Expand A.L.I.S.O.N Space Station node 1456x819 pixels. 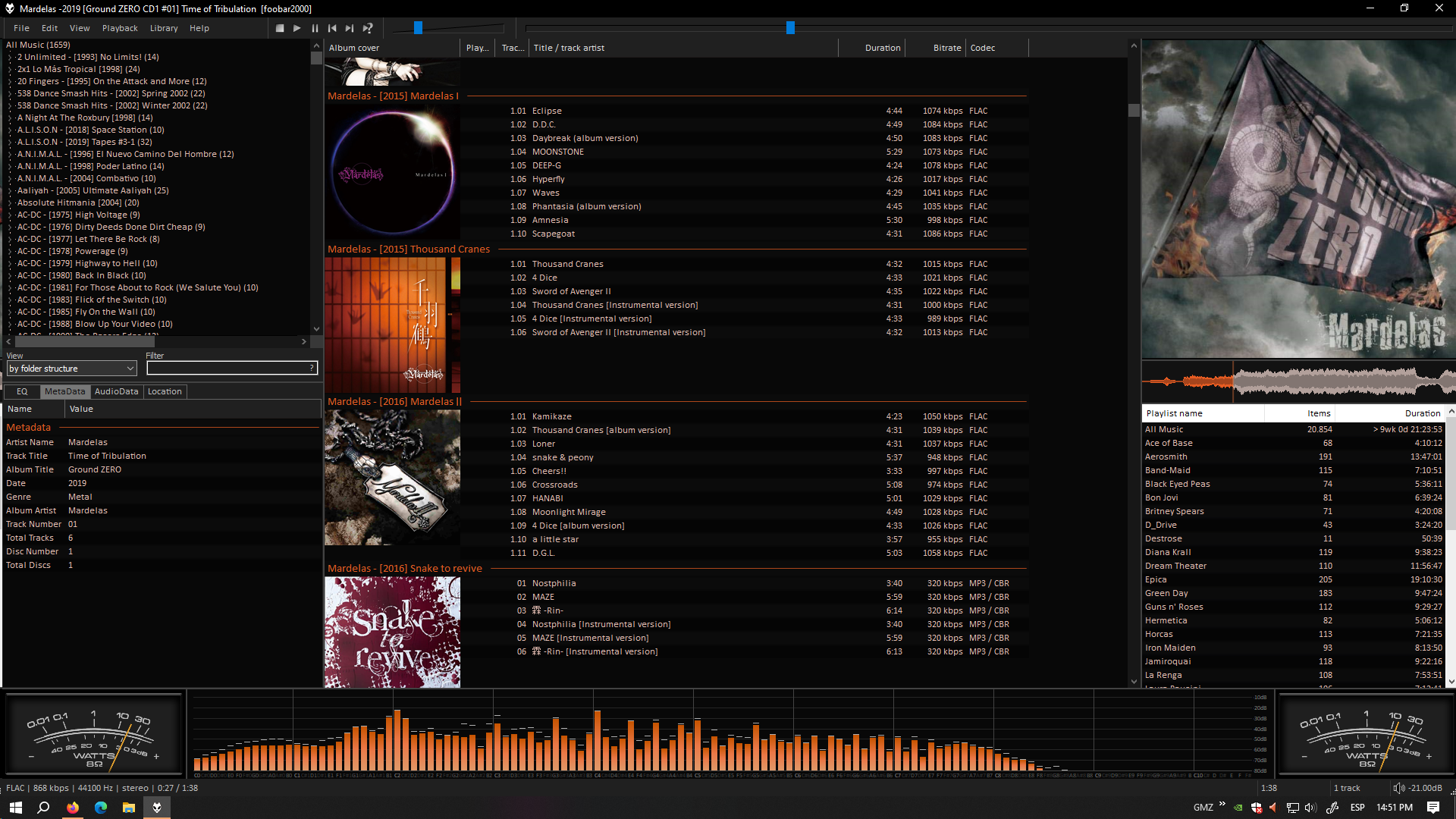[11, 130]
